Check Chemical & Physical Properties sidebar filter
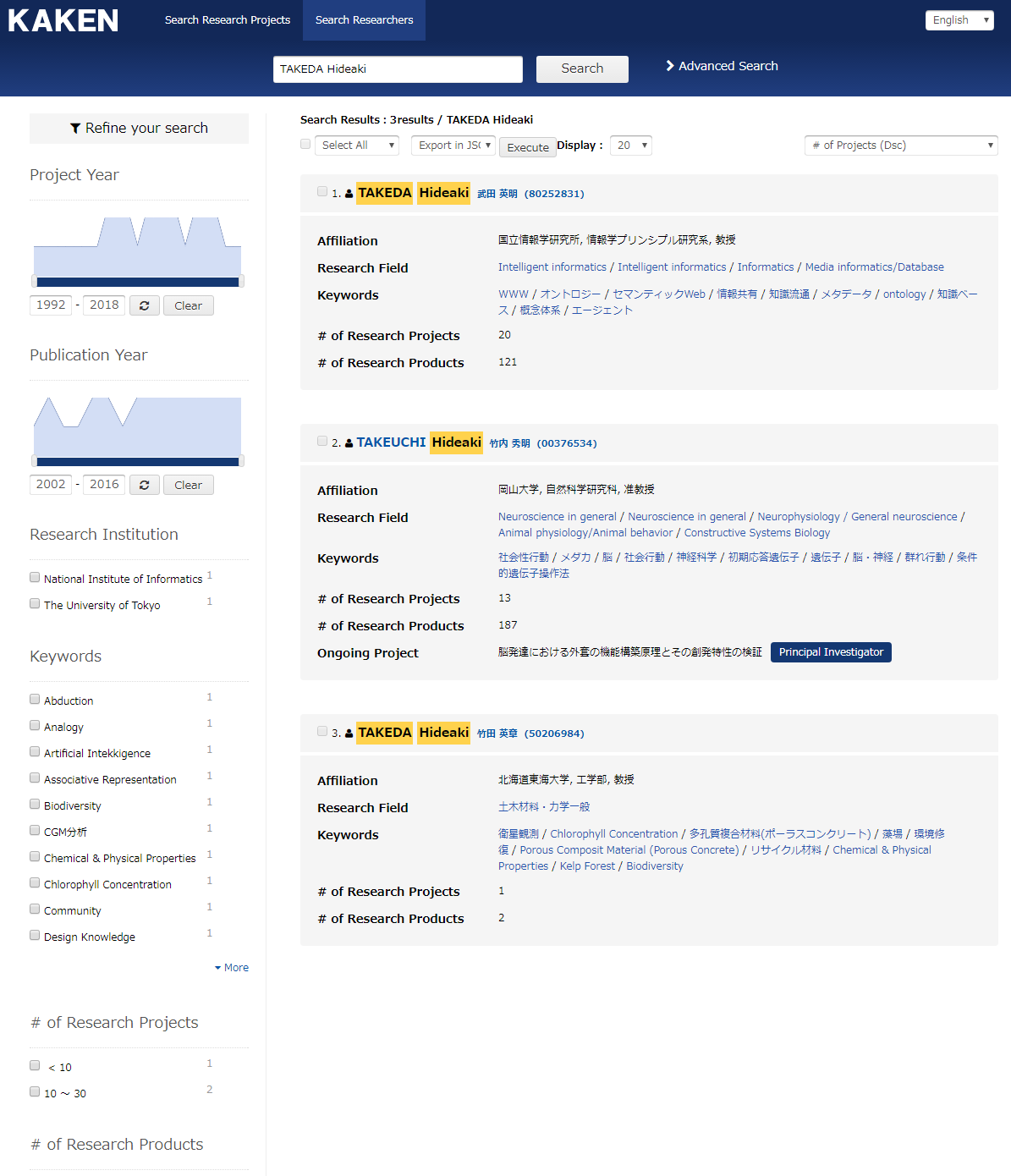The width and height of the screenshot is (1011, 1176). tap(35, 857)
